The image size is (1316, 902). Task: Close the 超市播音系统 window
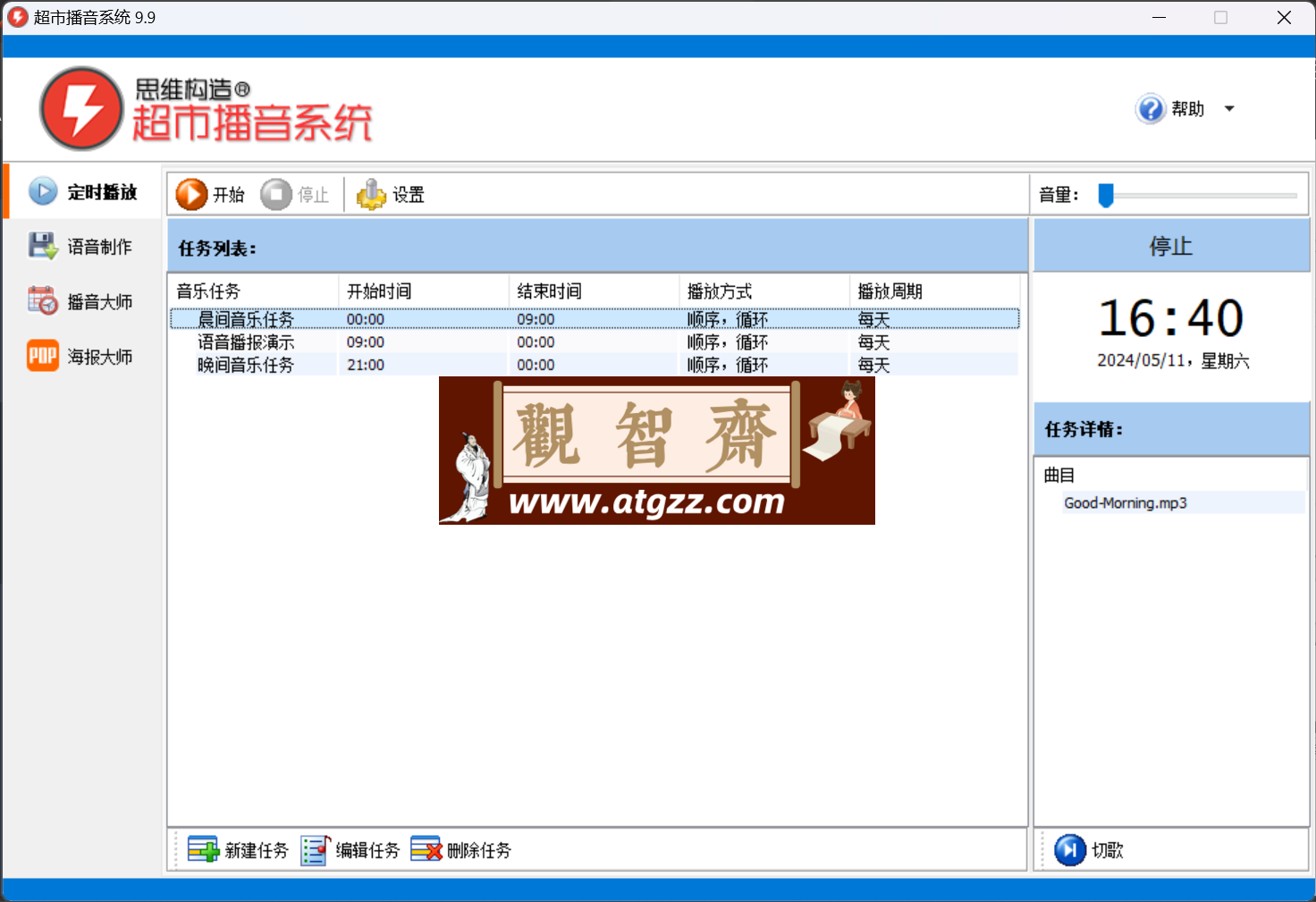point(1284,17)
